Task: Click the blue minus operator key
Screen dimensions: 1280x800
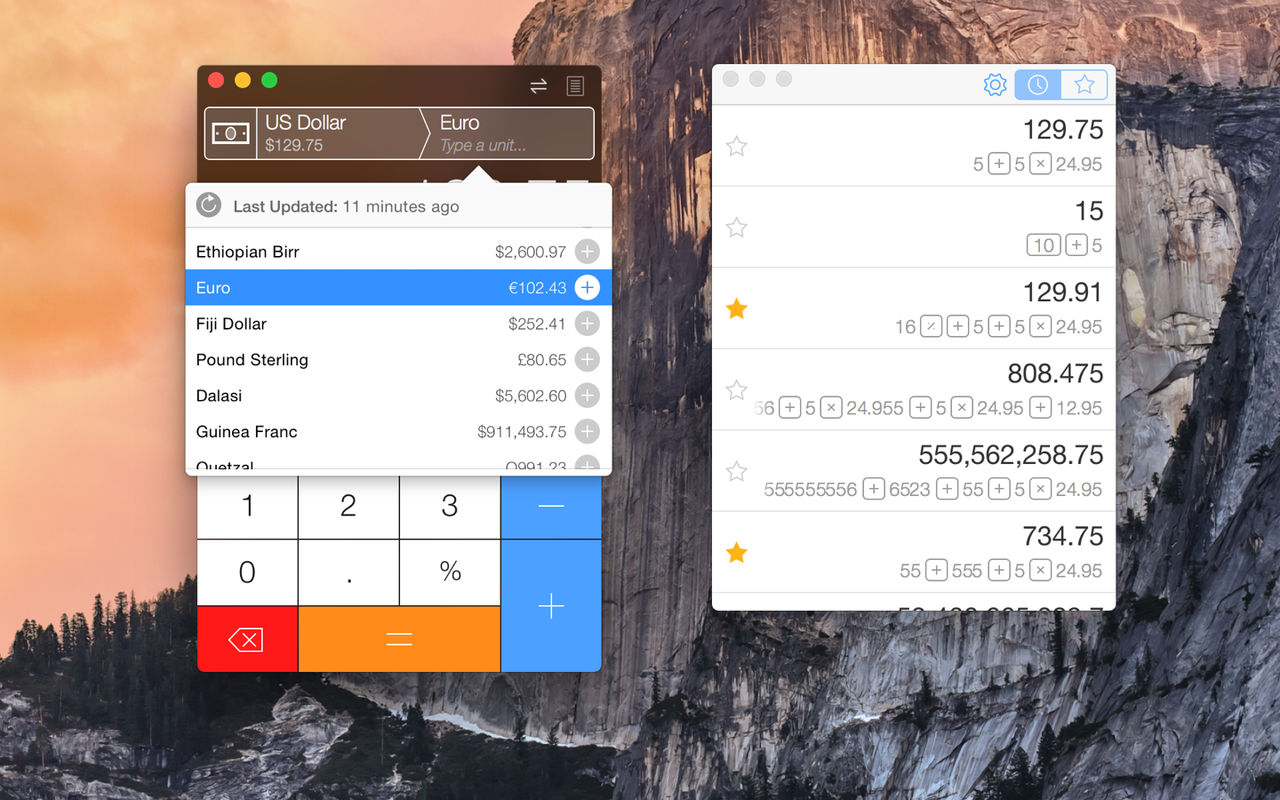Action: [551, 507]
